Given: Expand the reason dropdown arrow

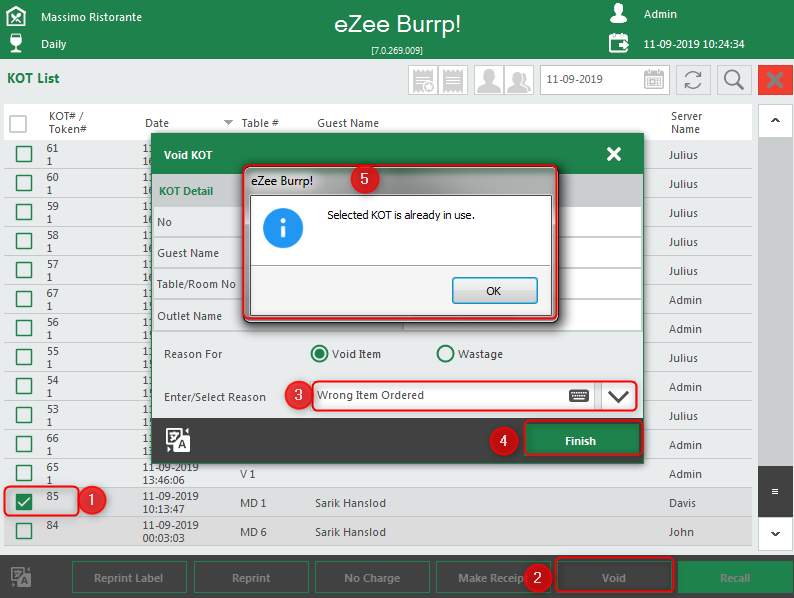Looking at the screenshot, I should 618,396.
